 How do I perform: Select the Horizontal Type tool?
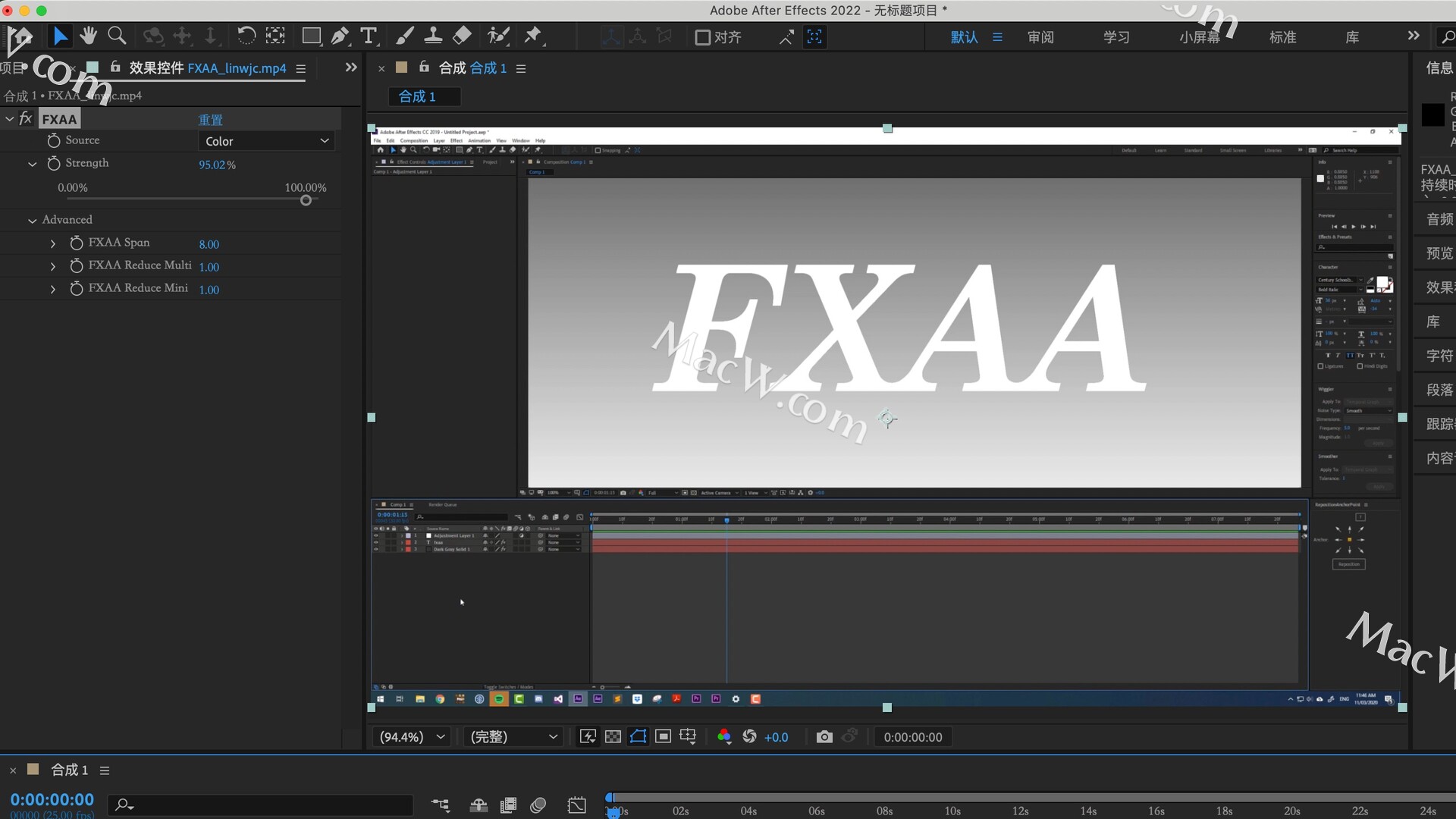point(369,36)
